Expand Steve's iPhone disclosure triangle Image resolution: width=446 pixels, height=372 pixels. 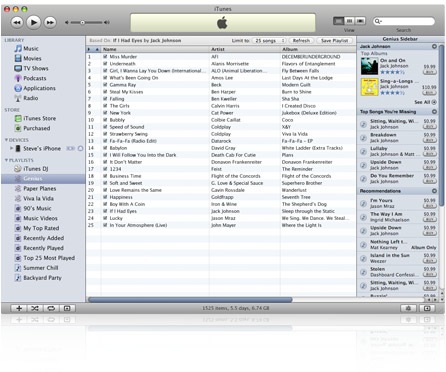pyautogui.click(x=11, y=148)
